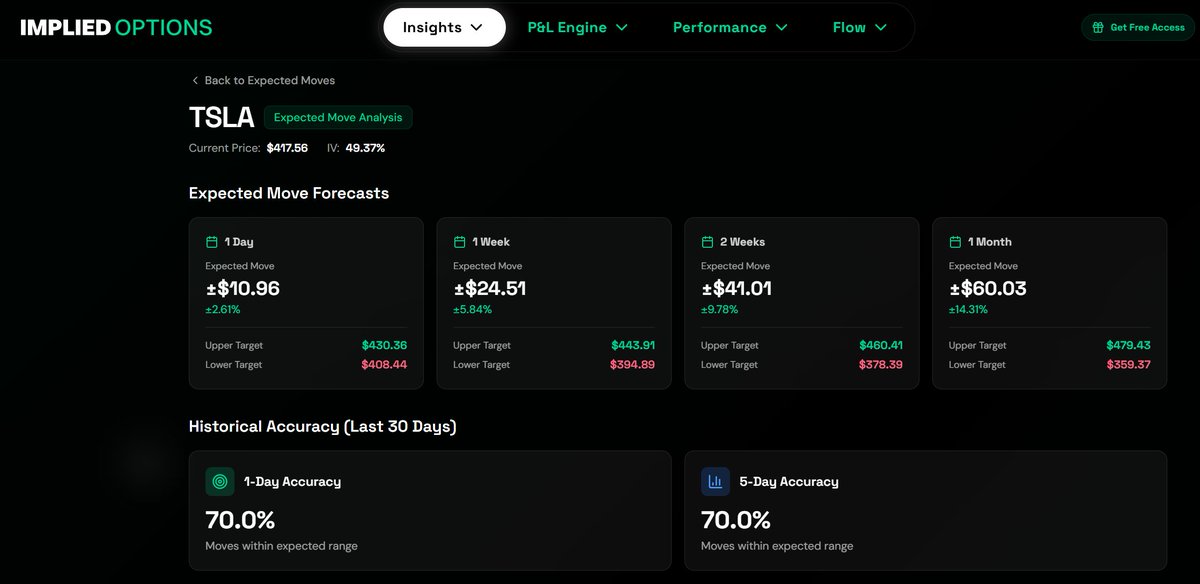Click the upper target $443.91

pyautogui.click(x=633, y=345)
